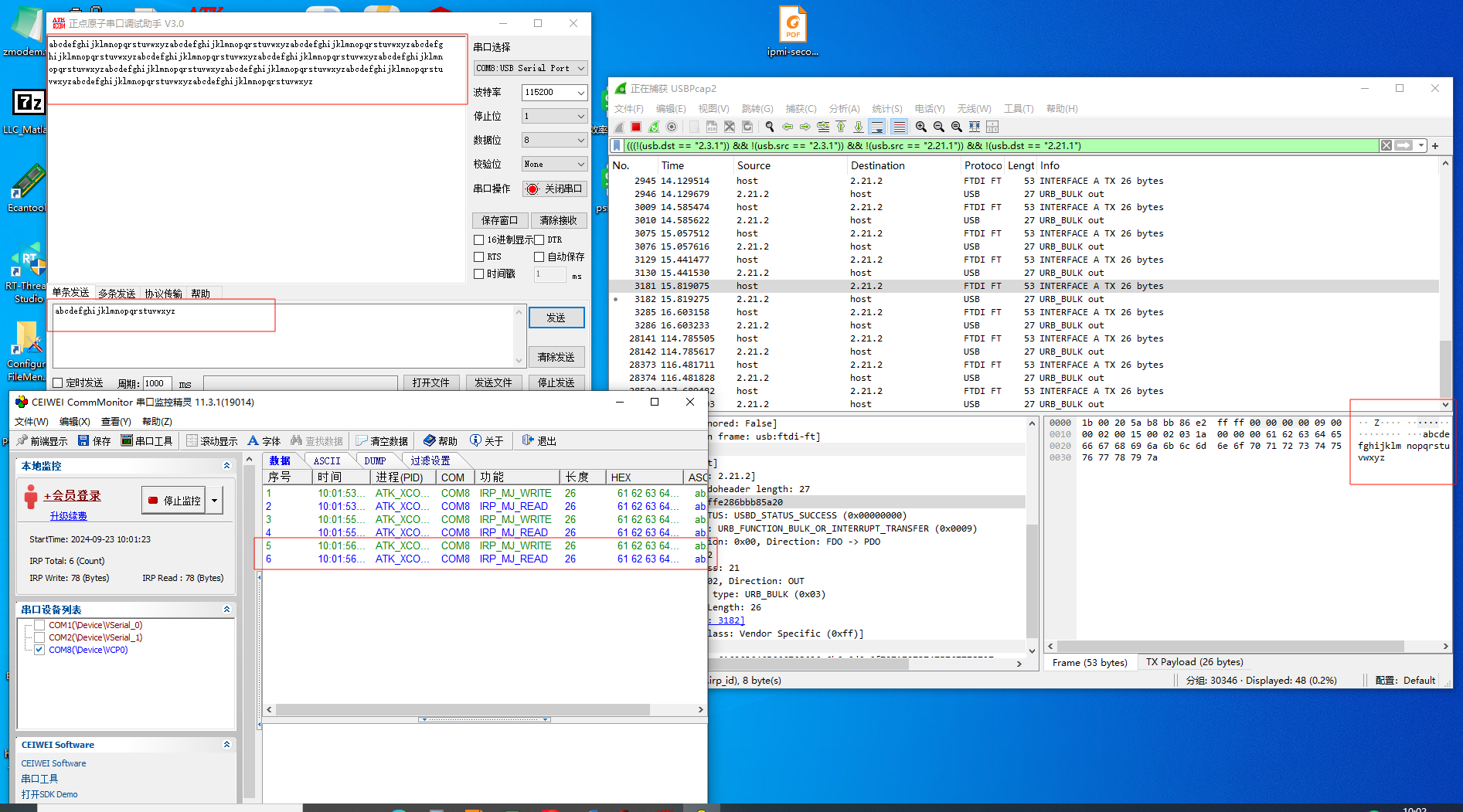Viewport: 1463px width, 812px height.
Task: Restart current capture in Wireshark
Action: pyautogui.click(x=654, y=127)
